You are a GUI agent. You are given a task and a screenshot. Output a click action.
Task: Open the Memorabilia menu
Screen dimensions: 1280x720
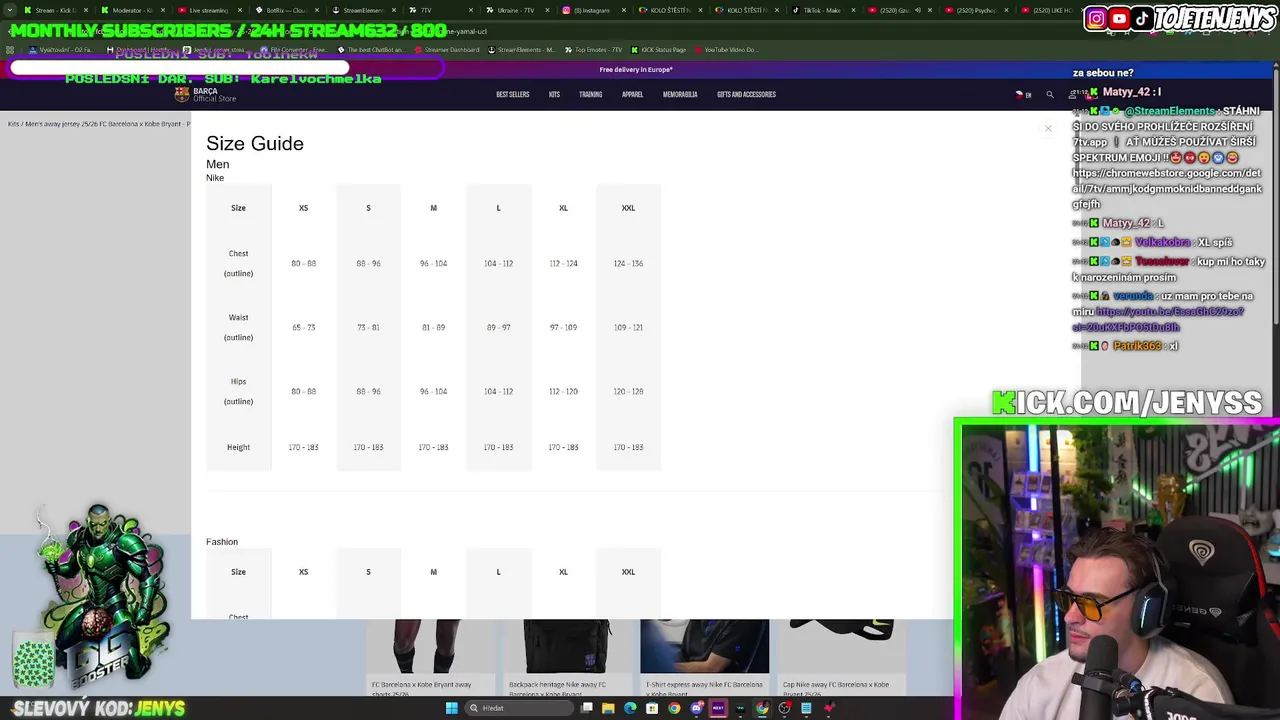(680, 95)
